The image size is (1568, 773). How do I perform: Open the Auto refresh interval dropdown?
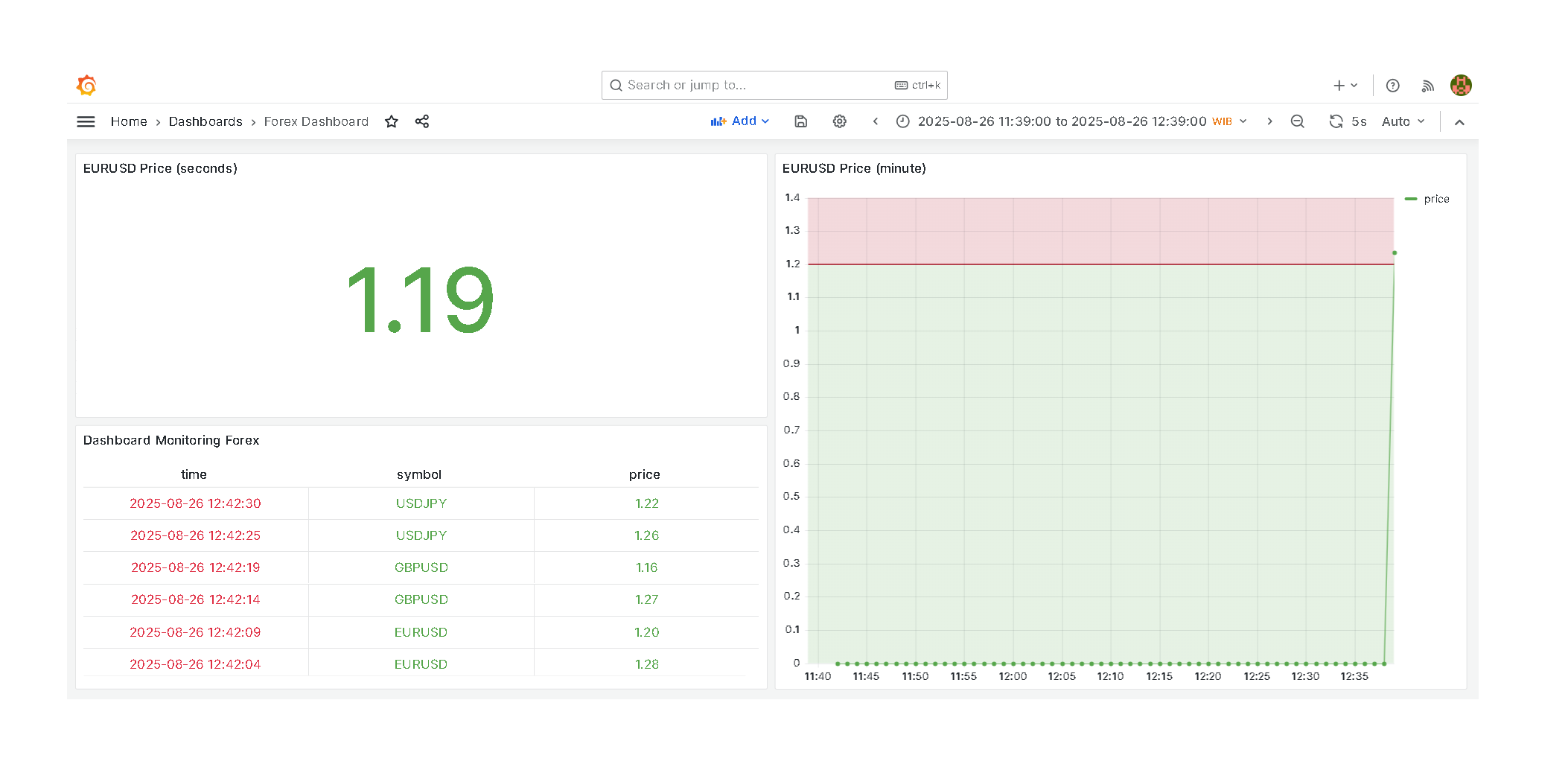(1403, 121)
